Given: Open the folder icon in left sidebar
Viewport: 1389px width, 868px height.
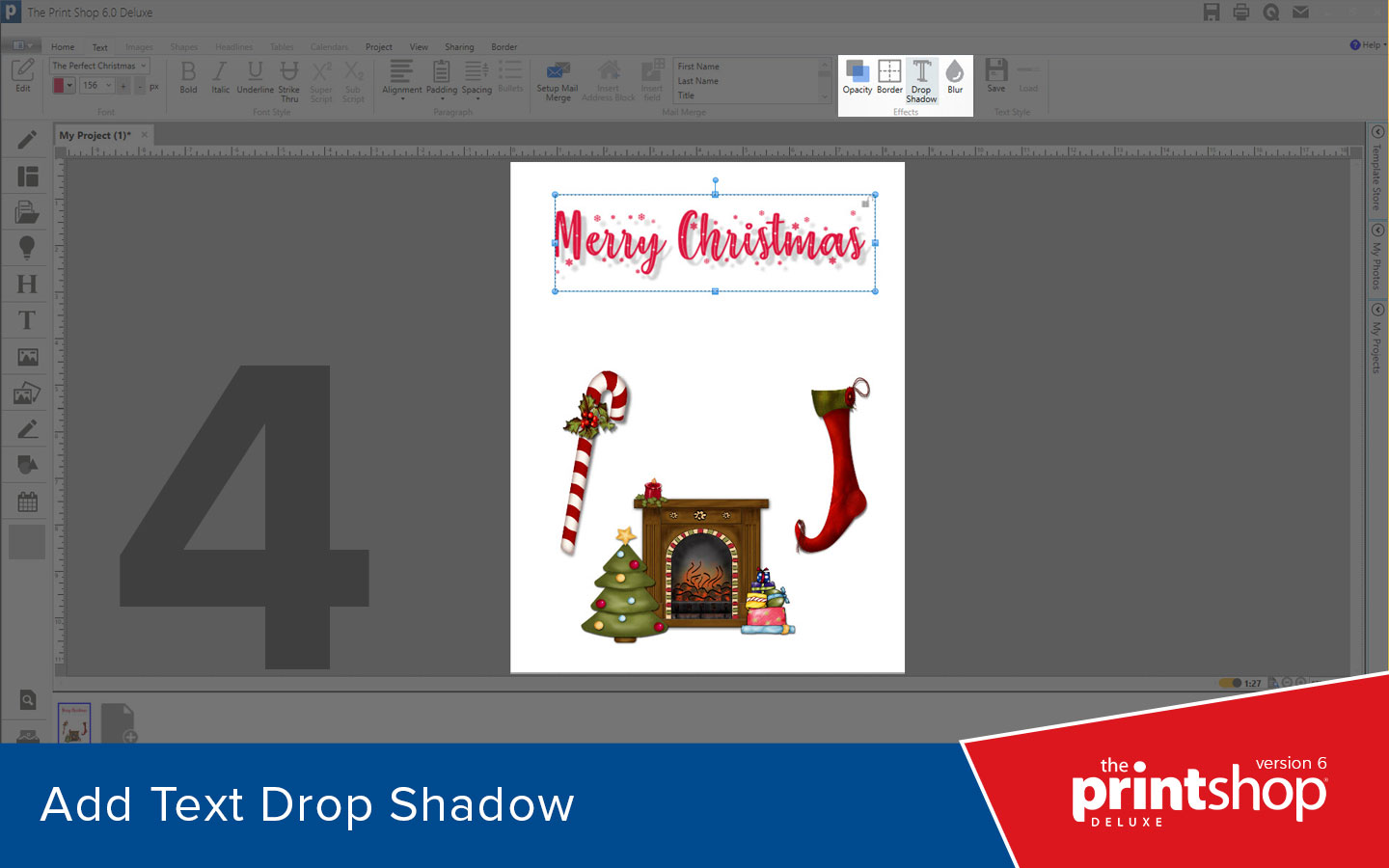Looking at the screenshot, I should pos(27,212).
